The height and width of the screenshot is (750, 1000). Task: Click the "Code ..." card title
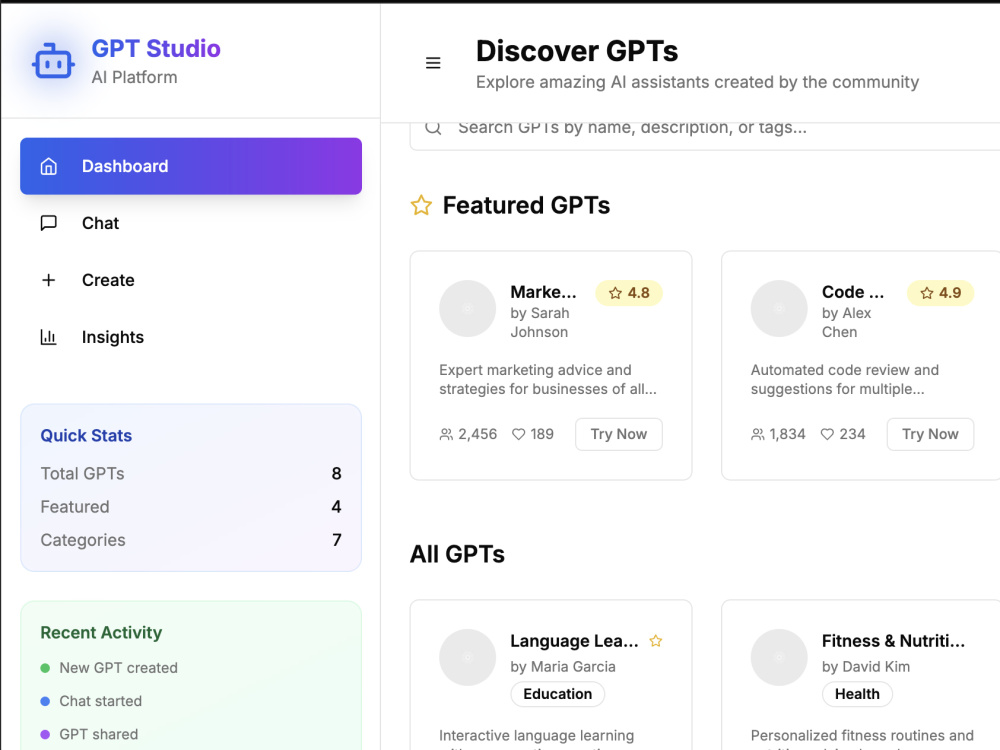[853, 292]
